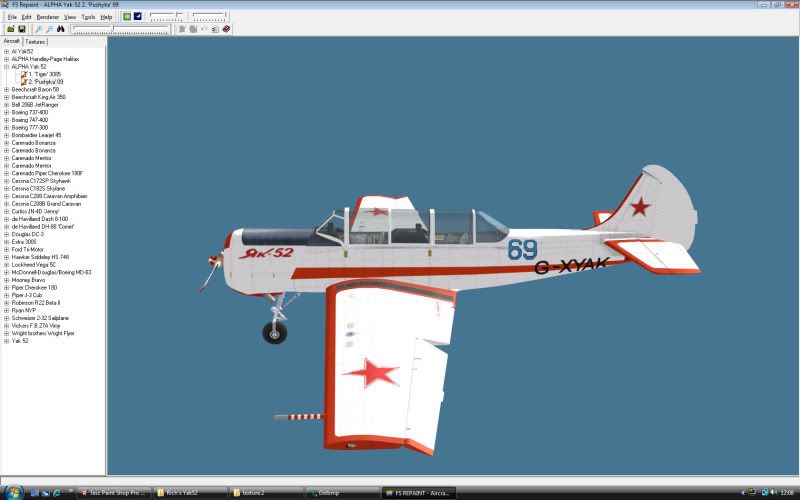Select the 1. 'Tiger' livery entry
Viewport: 800px width, 500px height.
44,74
